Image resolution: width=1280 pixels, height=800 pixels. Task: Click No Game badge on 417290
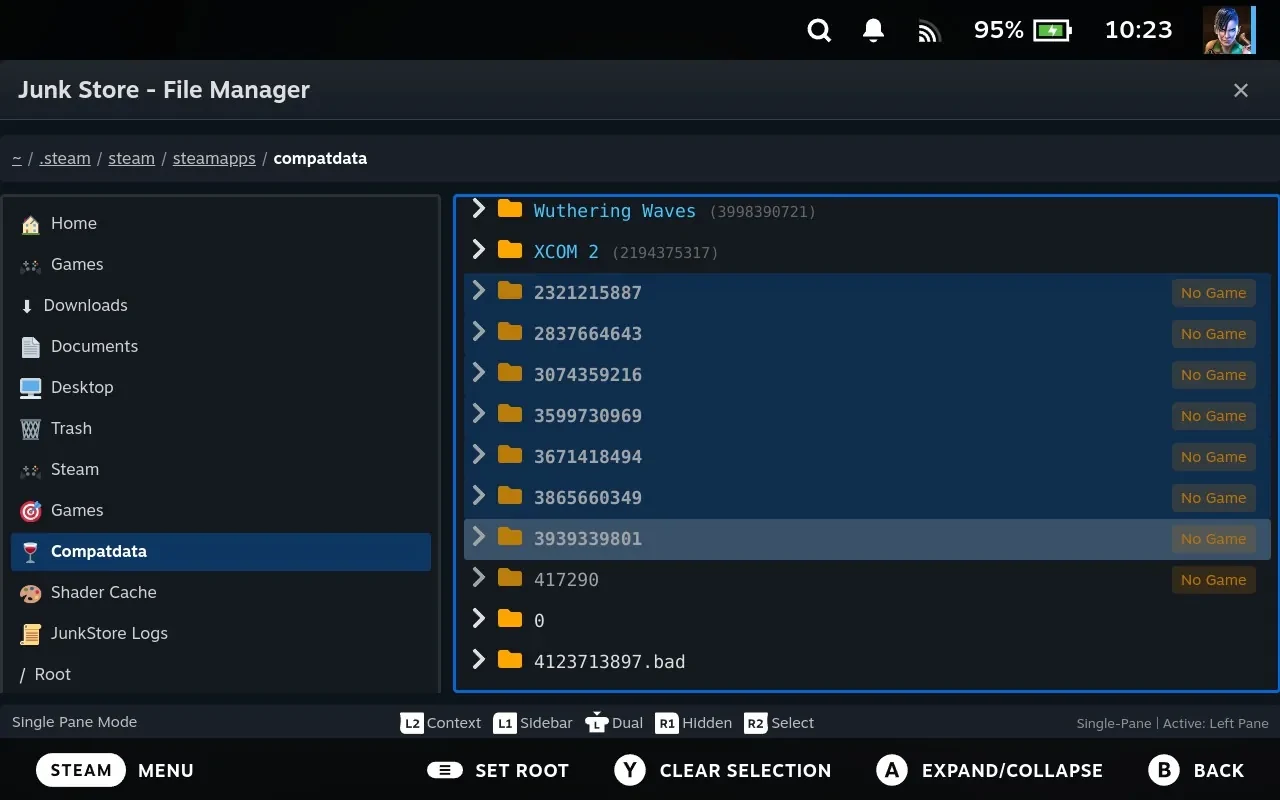(x=1213, y=580)
